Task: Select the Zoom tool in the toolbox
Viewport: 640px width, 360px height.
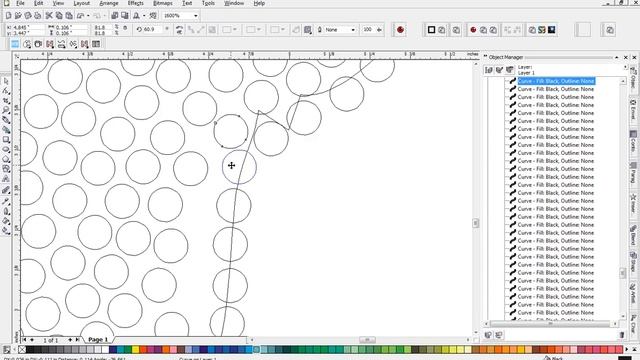Action: coord(6,111)
